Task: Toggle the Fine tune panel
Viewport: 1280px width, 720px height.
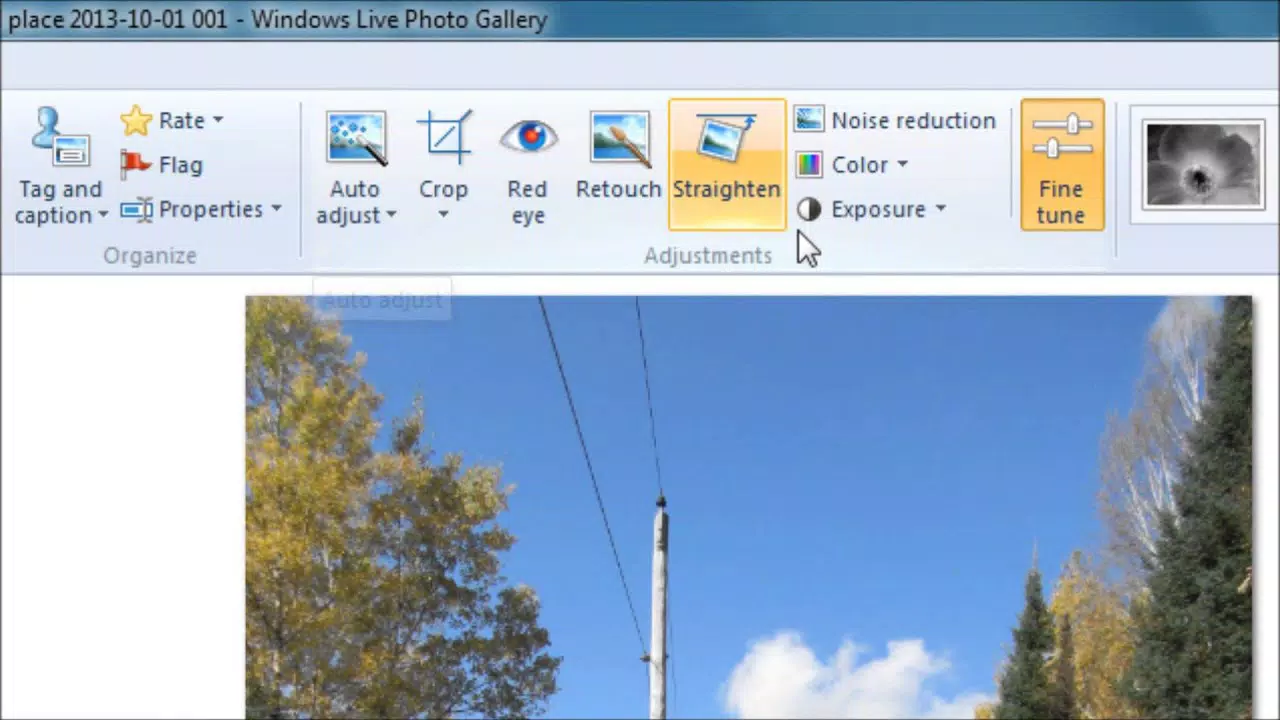Action: [1062, 165]
